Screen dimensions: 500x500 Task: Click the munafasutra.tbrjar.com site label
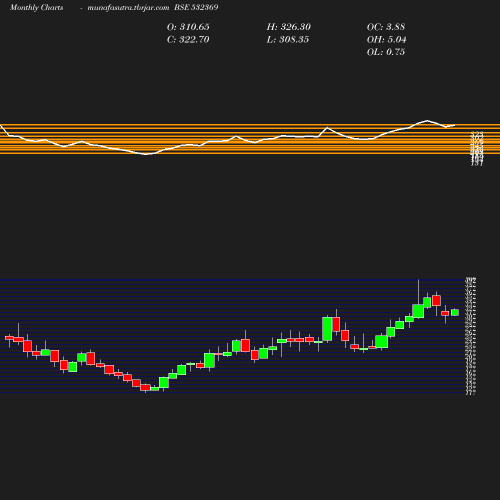pyautogui.click(x=128, y=8)
